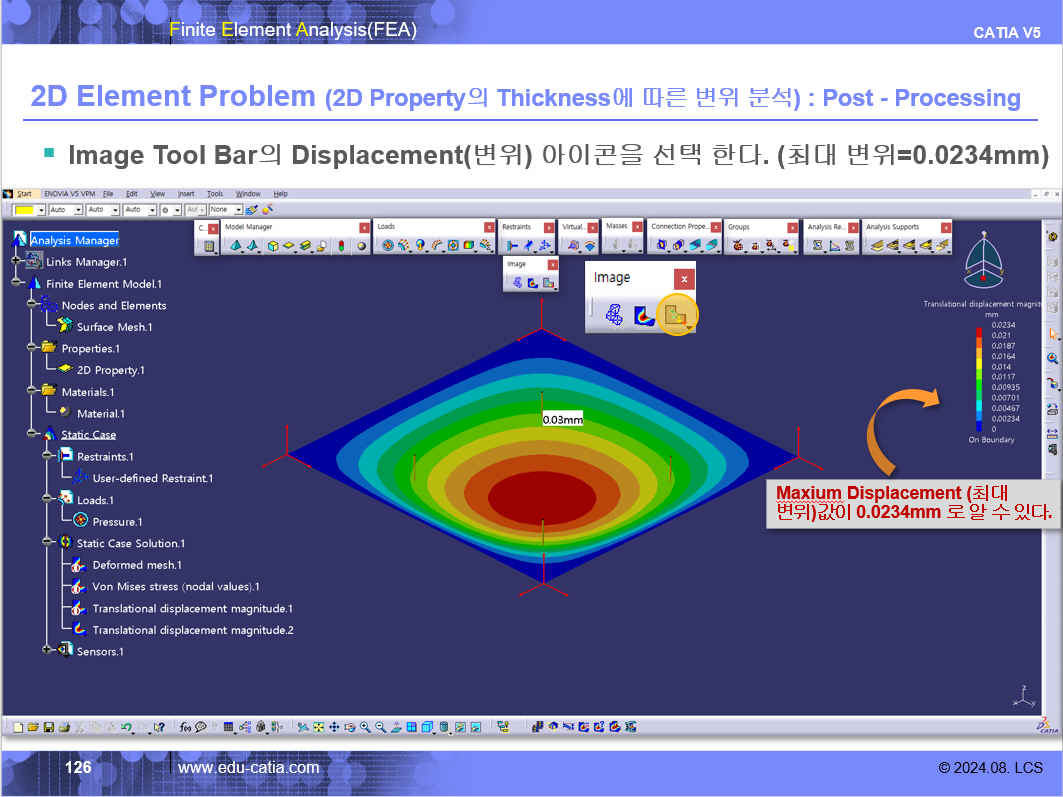The width and height of the screenshot is (1063, 797).
Task: Click the formula f(x) icon in the bottom toolbar
Action: pyautogui.click(x=186, y=727)
